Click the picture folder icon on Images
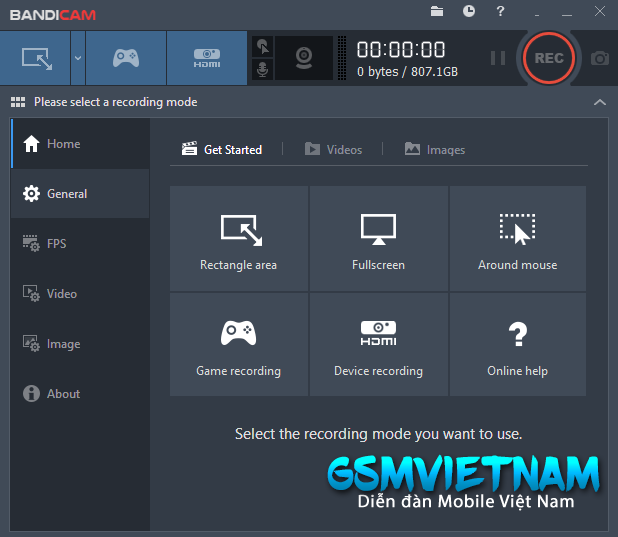The height and width of the screenshot is (537, 618). pos(412,149)
